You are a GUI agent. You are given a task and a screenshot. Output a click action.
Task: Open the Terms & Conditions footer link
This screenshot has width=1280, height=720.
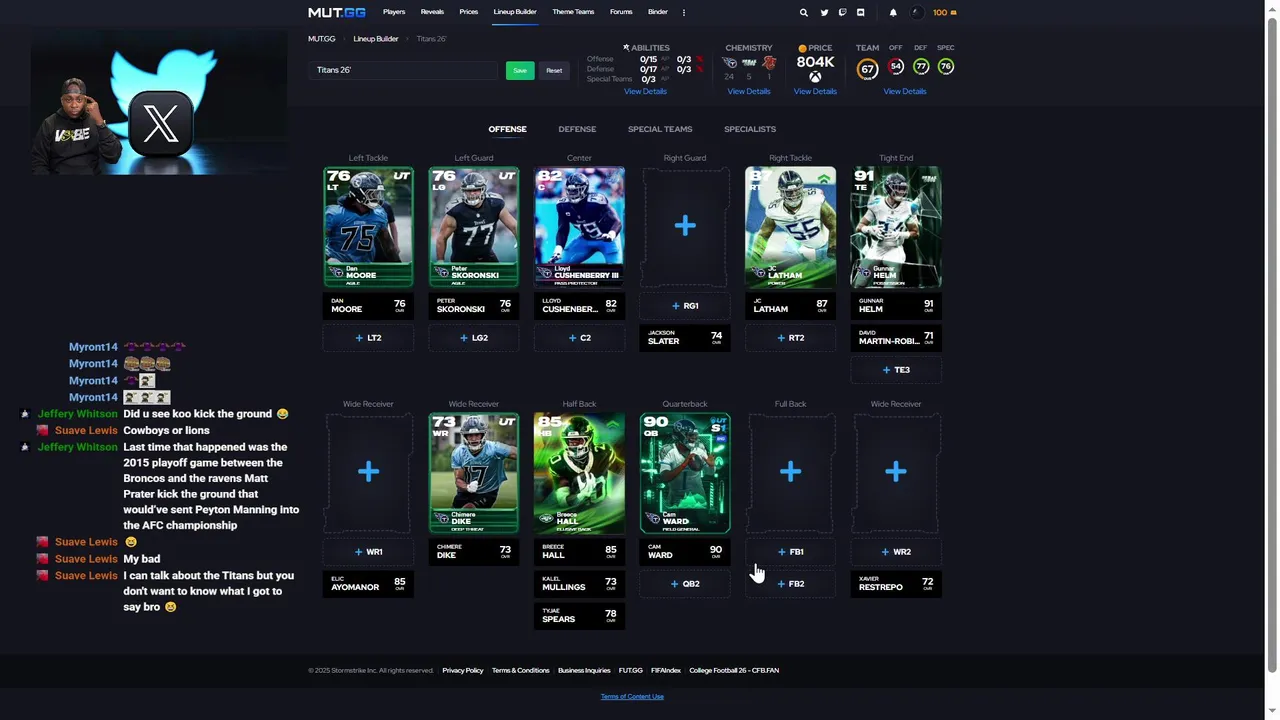click(521, 670)
